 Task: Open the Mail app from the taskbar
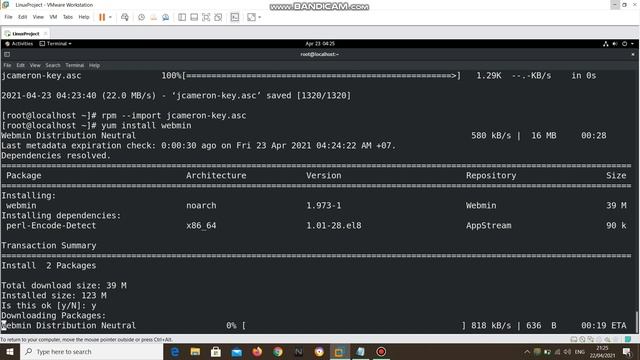pyautogui.click(x=237, y=351)
